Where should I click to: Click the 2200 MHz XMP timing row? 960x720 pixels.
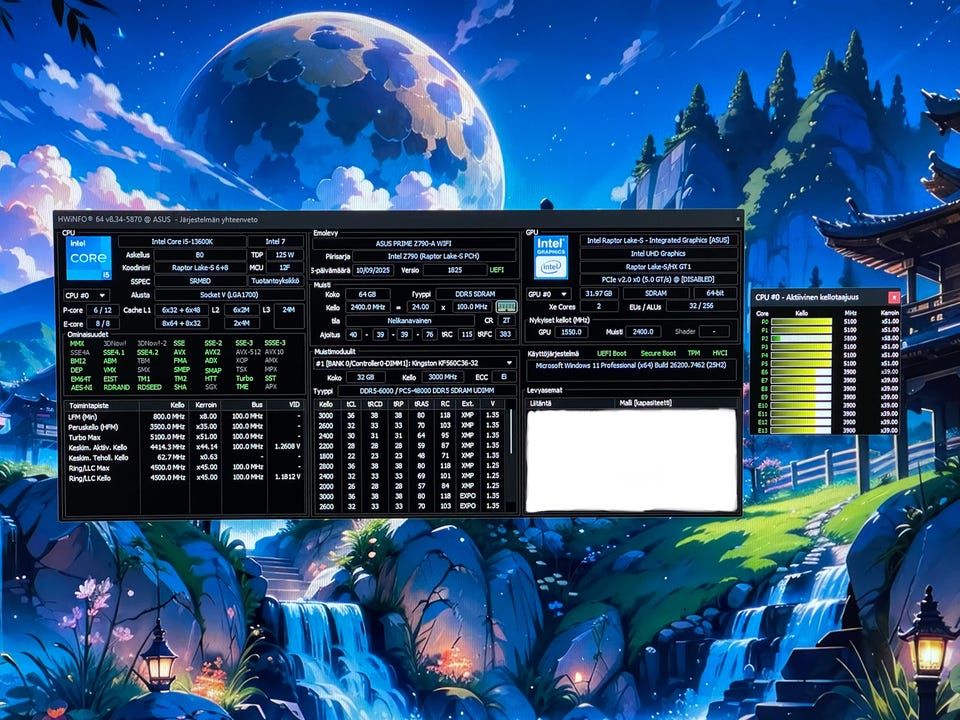[x=410, y=446]
